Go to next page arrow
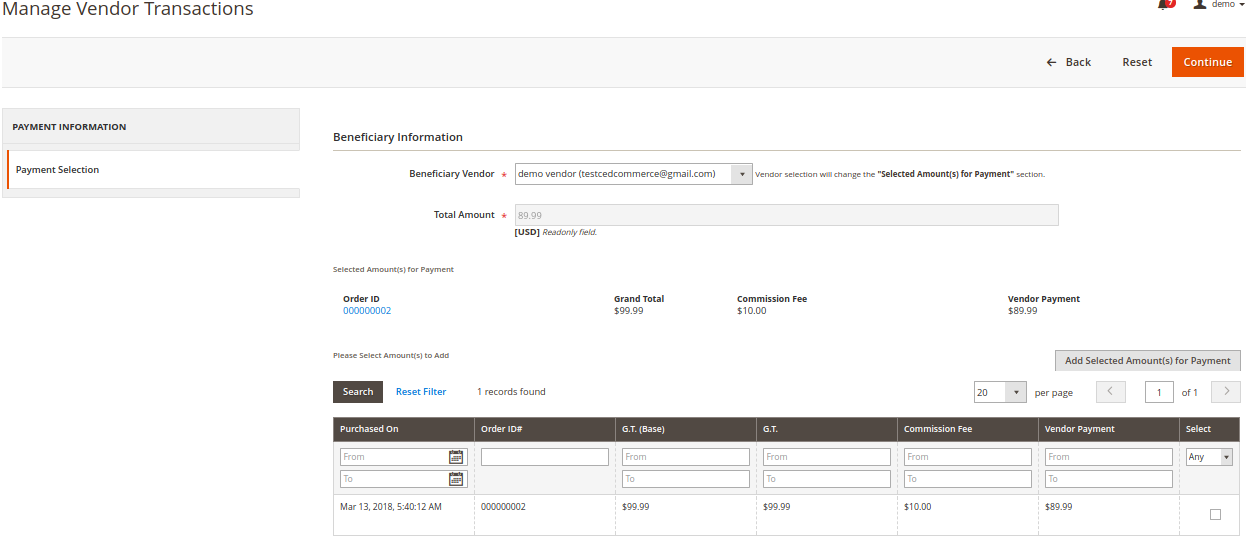This screenshot has height=540, width=1246. pos(1226,392)
